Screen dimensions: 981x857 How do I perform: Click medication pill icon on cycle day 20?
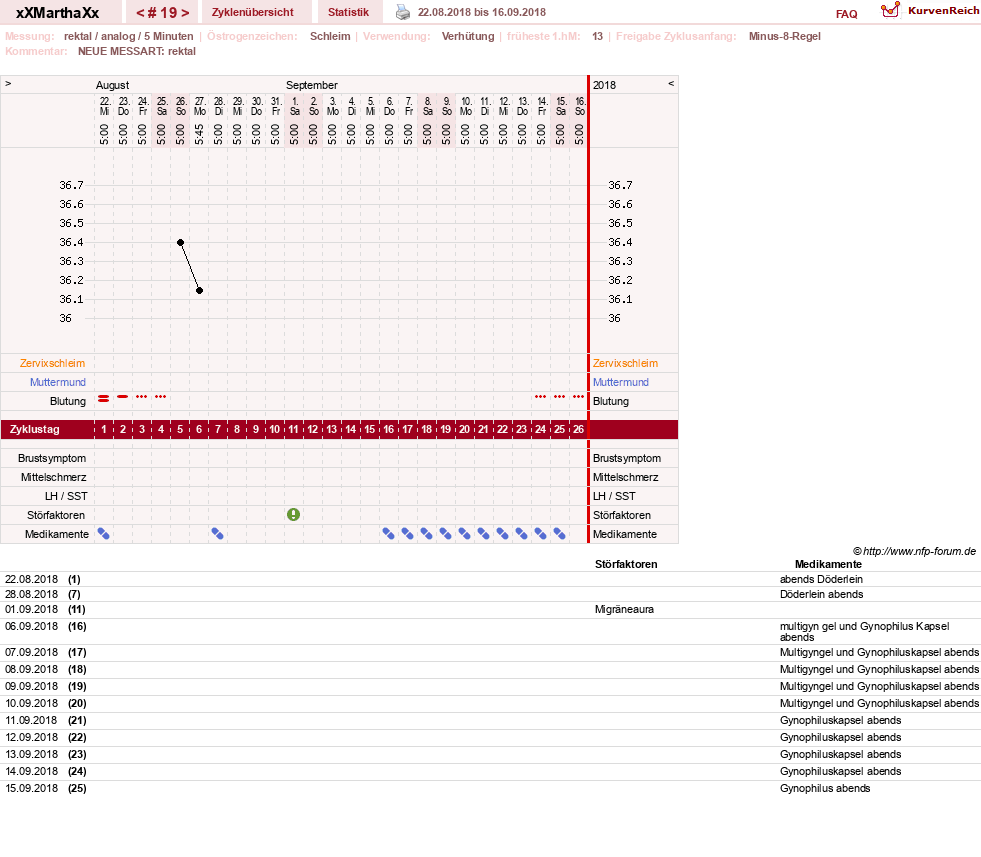coord(464,534)
